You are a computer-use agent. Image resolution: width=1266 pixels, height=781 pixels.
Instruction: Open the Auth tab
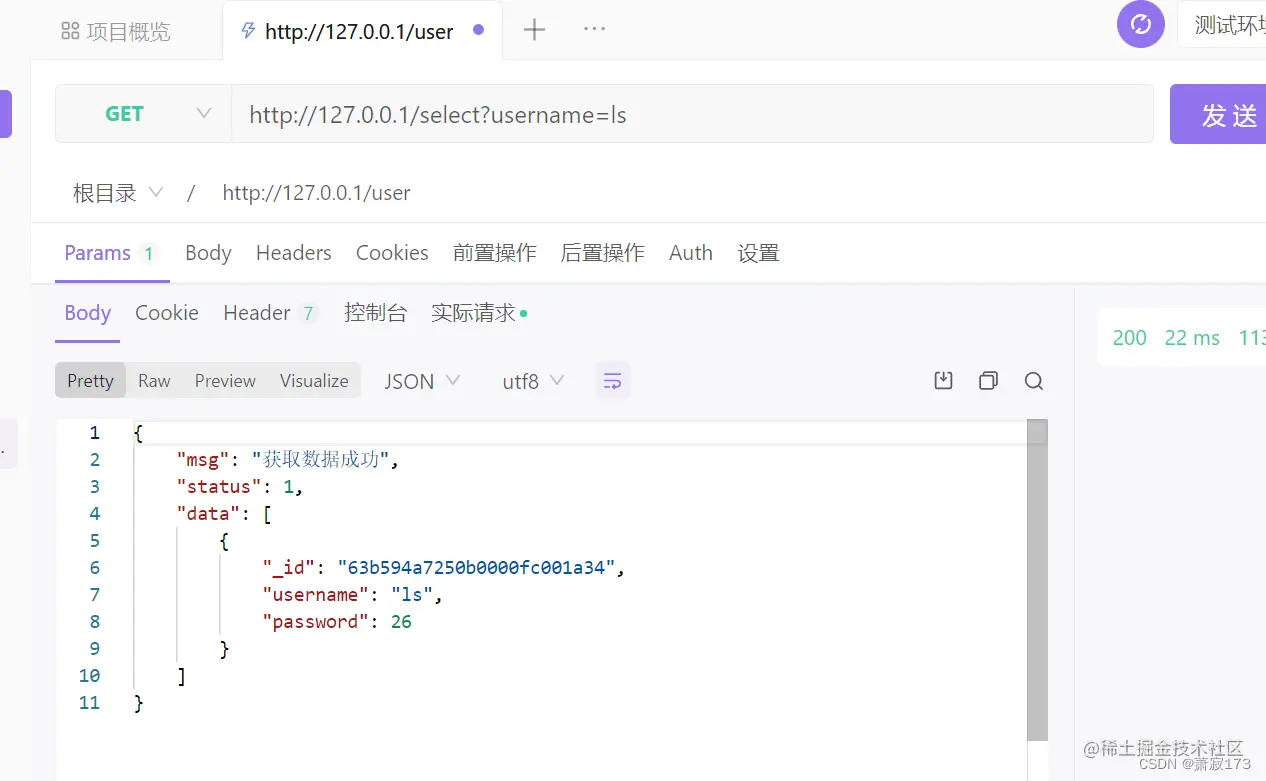click(691, 253)
